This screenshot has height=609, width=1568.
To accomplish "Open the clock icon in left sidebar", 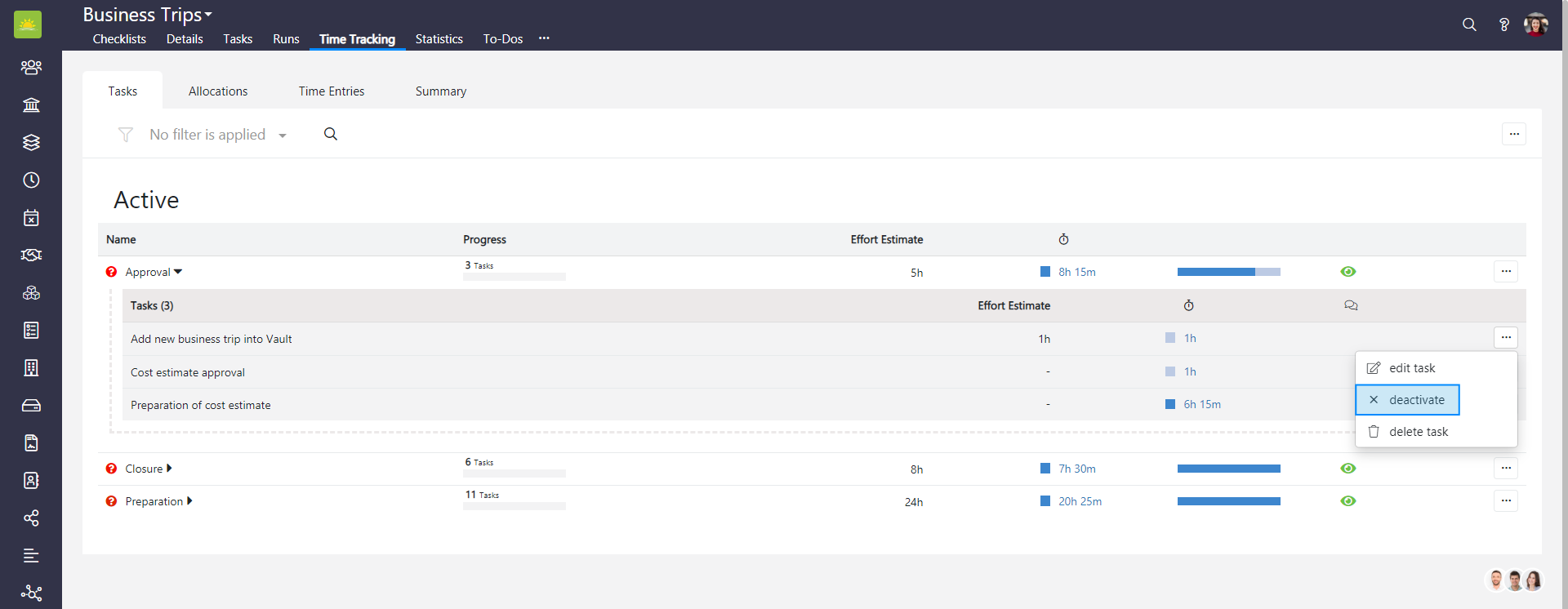I will (x=31, y=180).
